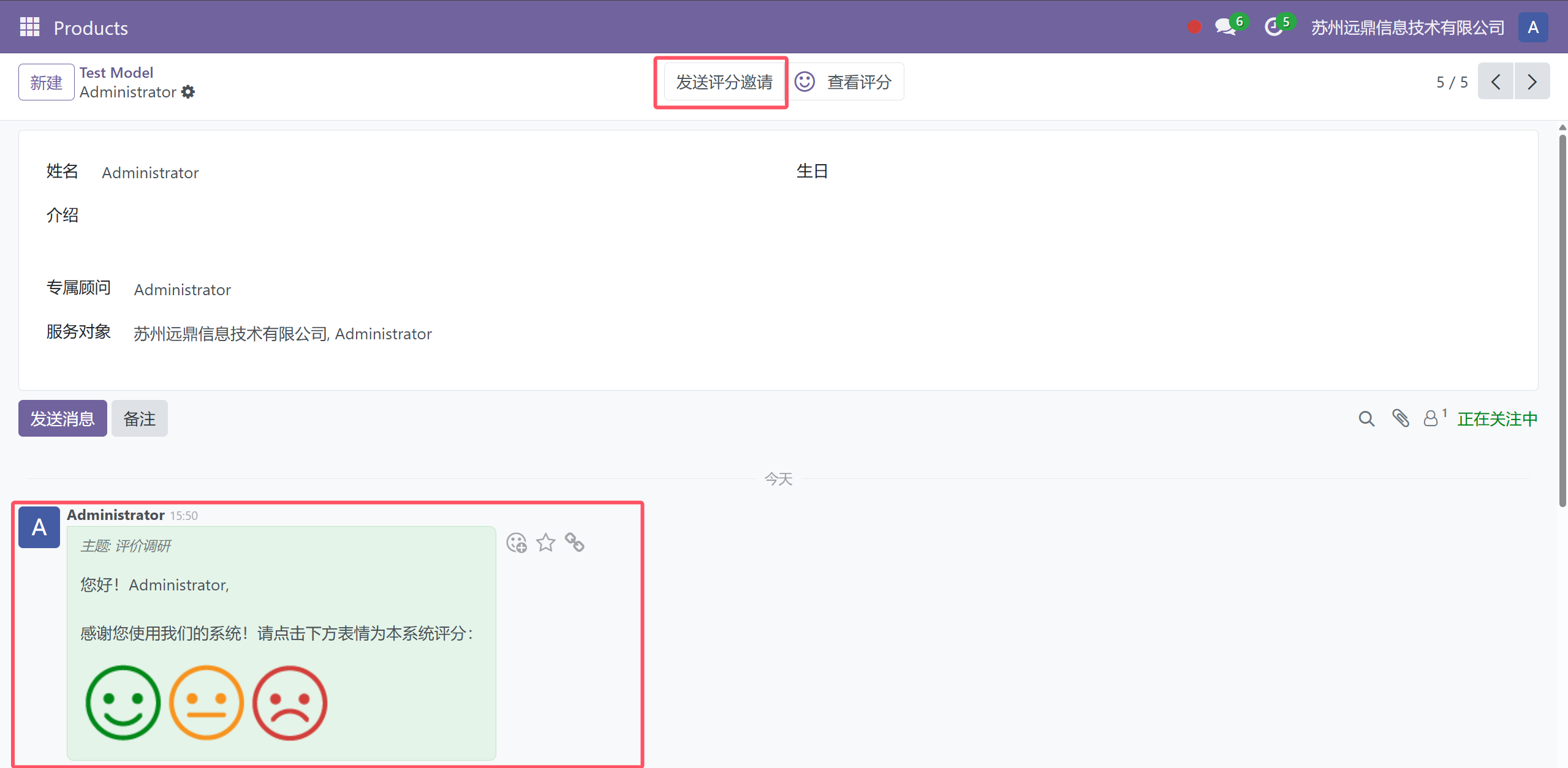This screenshot has width=1568, height=768.
Task: Star the Administrator message
Action: [x=545, y=543]
